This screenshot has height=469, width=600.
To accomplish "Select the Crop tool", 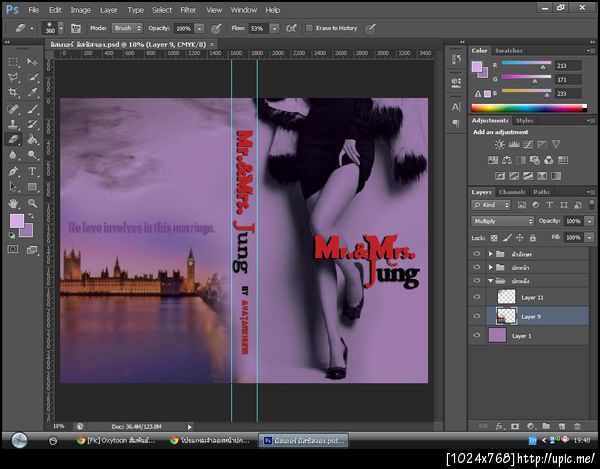I will 13,93.
